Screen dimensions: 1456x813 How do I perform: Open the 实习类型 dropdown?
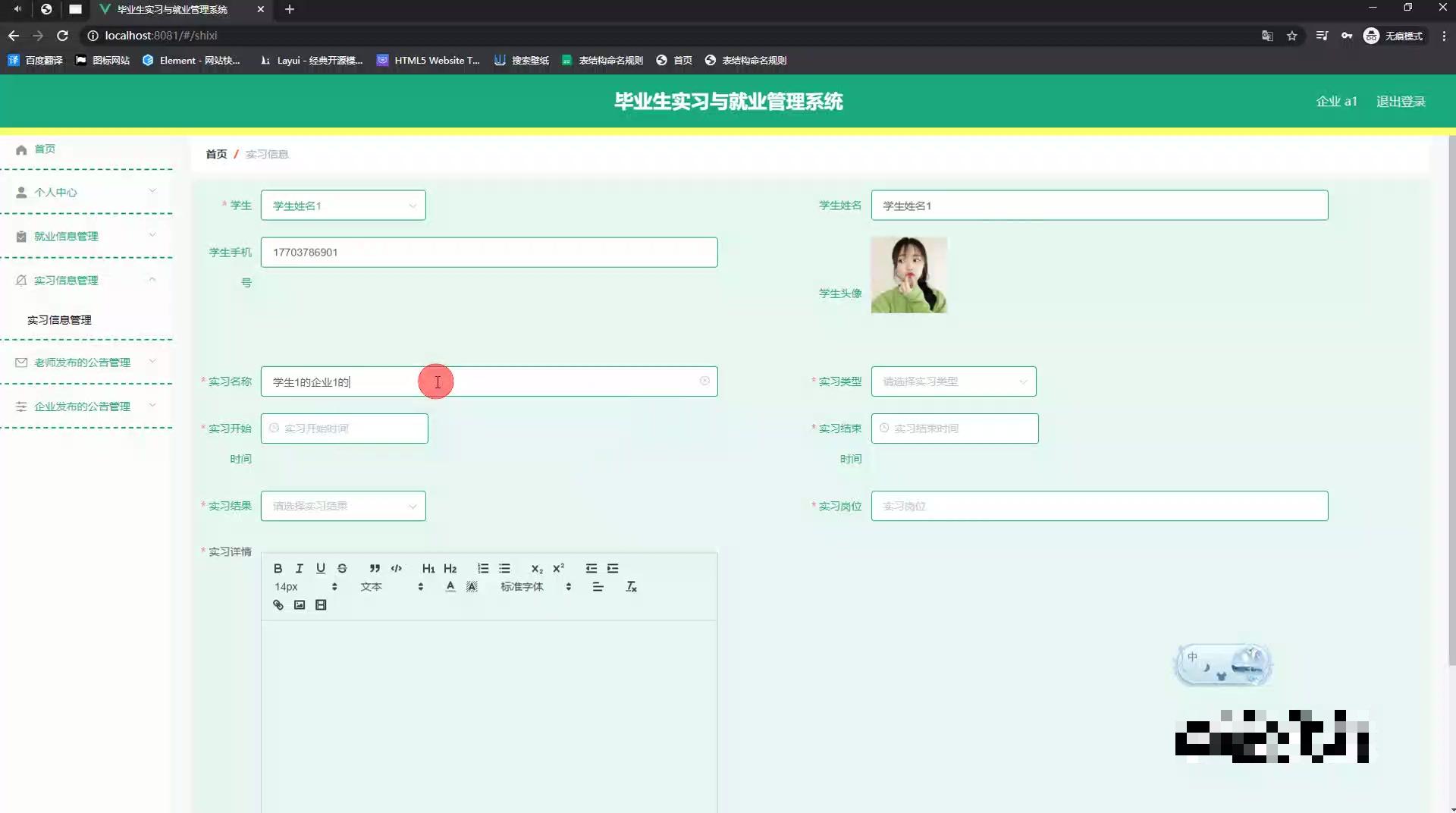click(953, 381)
